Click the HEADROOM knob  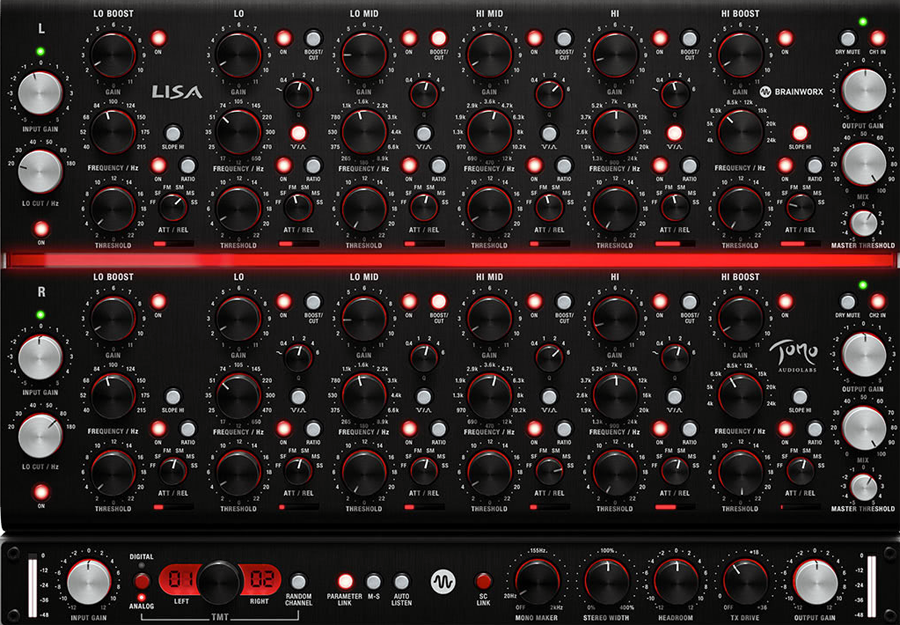point(676,581)
